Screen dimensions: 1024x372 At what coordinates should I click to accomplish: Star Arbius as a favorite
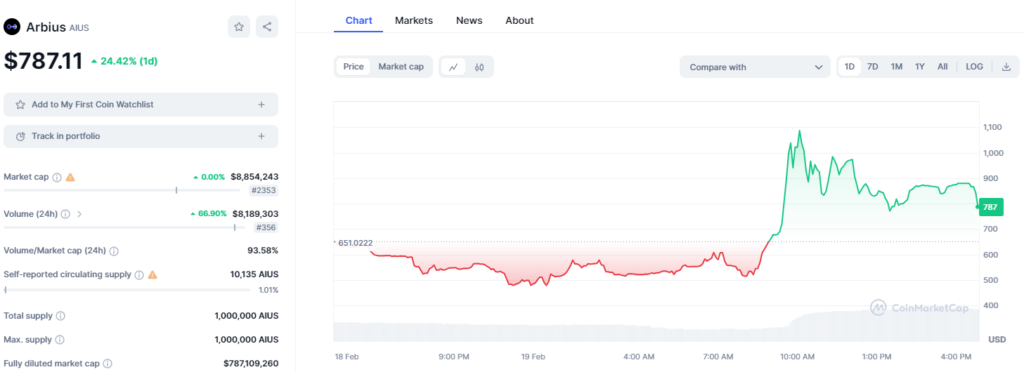(x=239, y=27)
